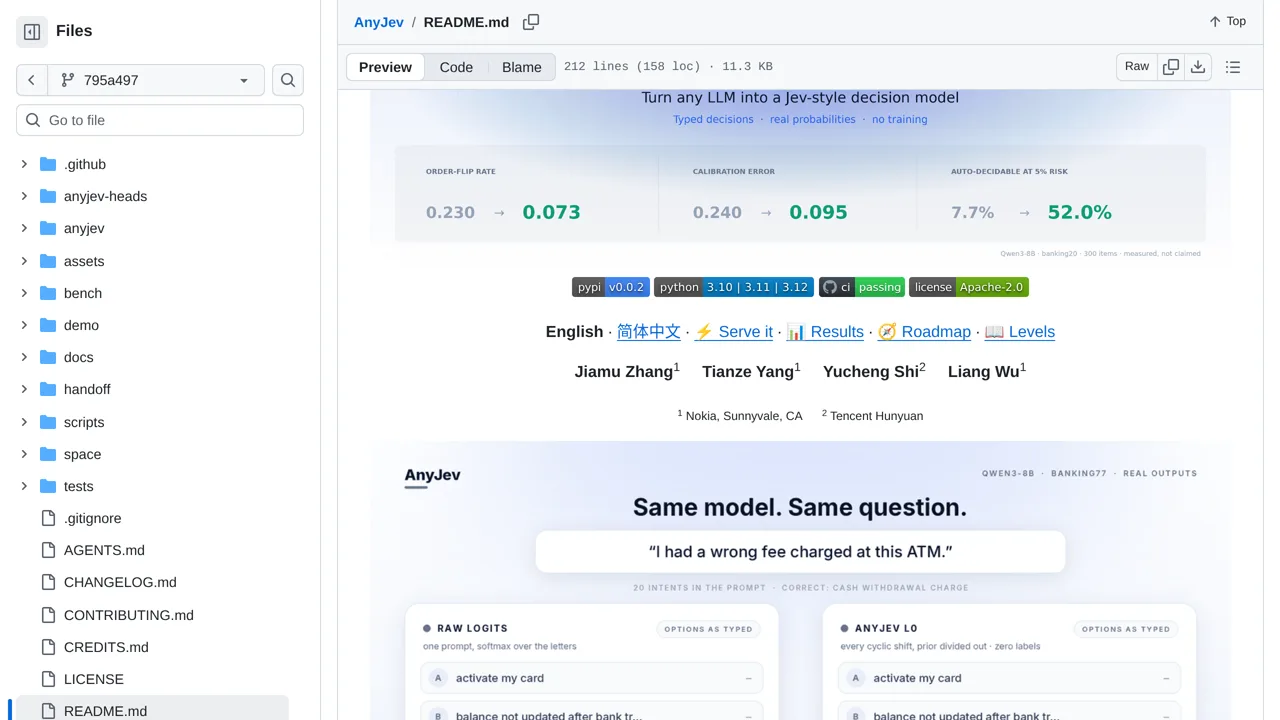
Task: Open the Levels link
Action: 1019,332
